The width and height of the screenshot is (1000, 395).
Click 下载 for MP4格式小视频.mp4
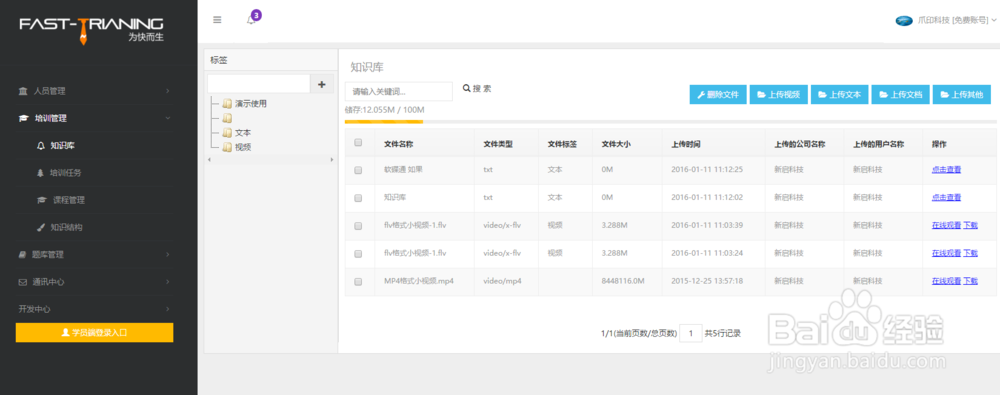(971, 281)
